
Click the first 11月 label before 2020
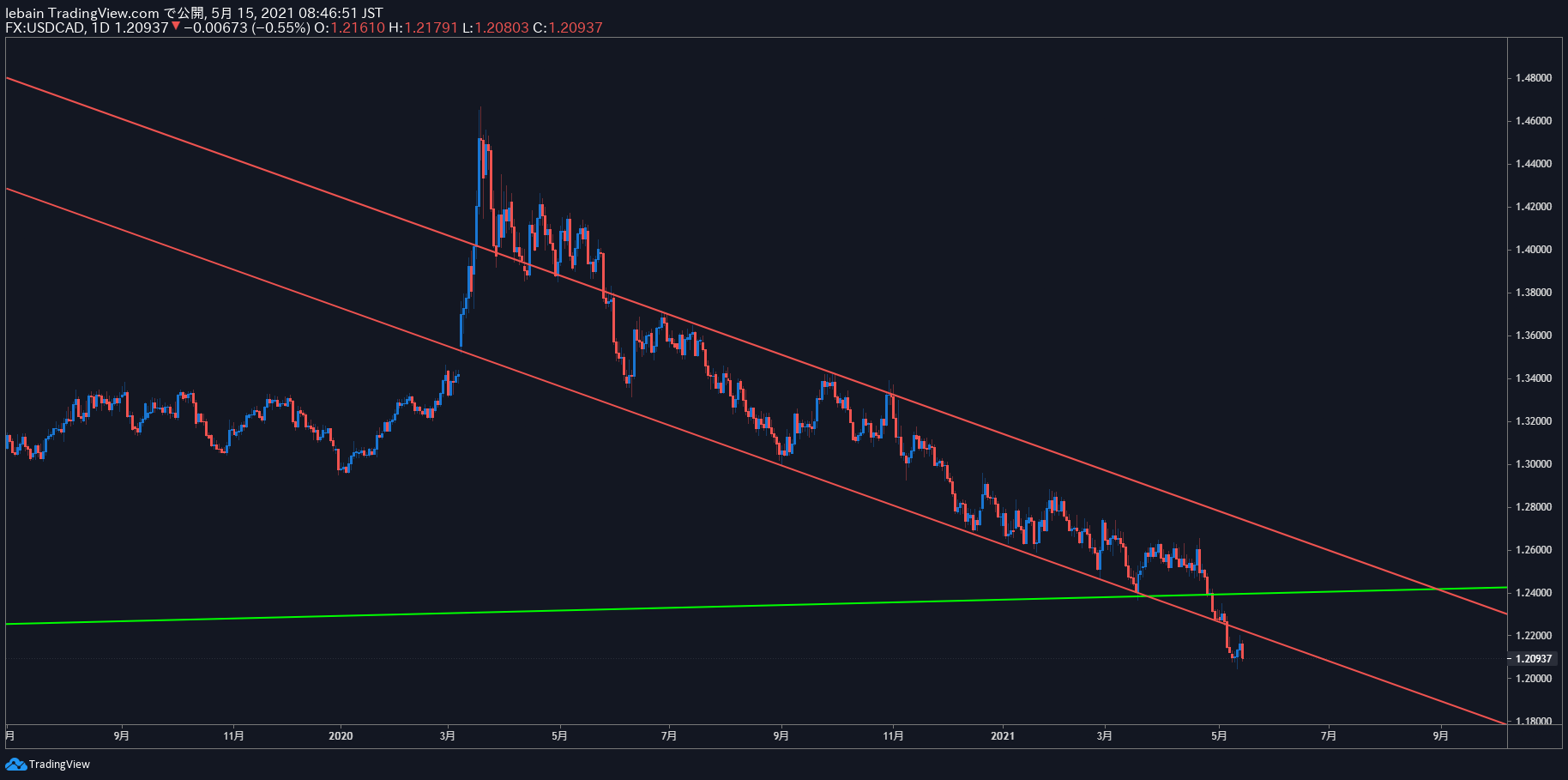click(233, 735)
